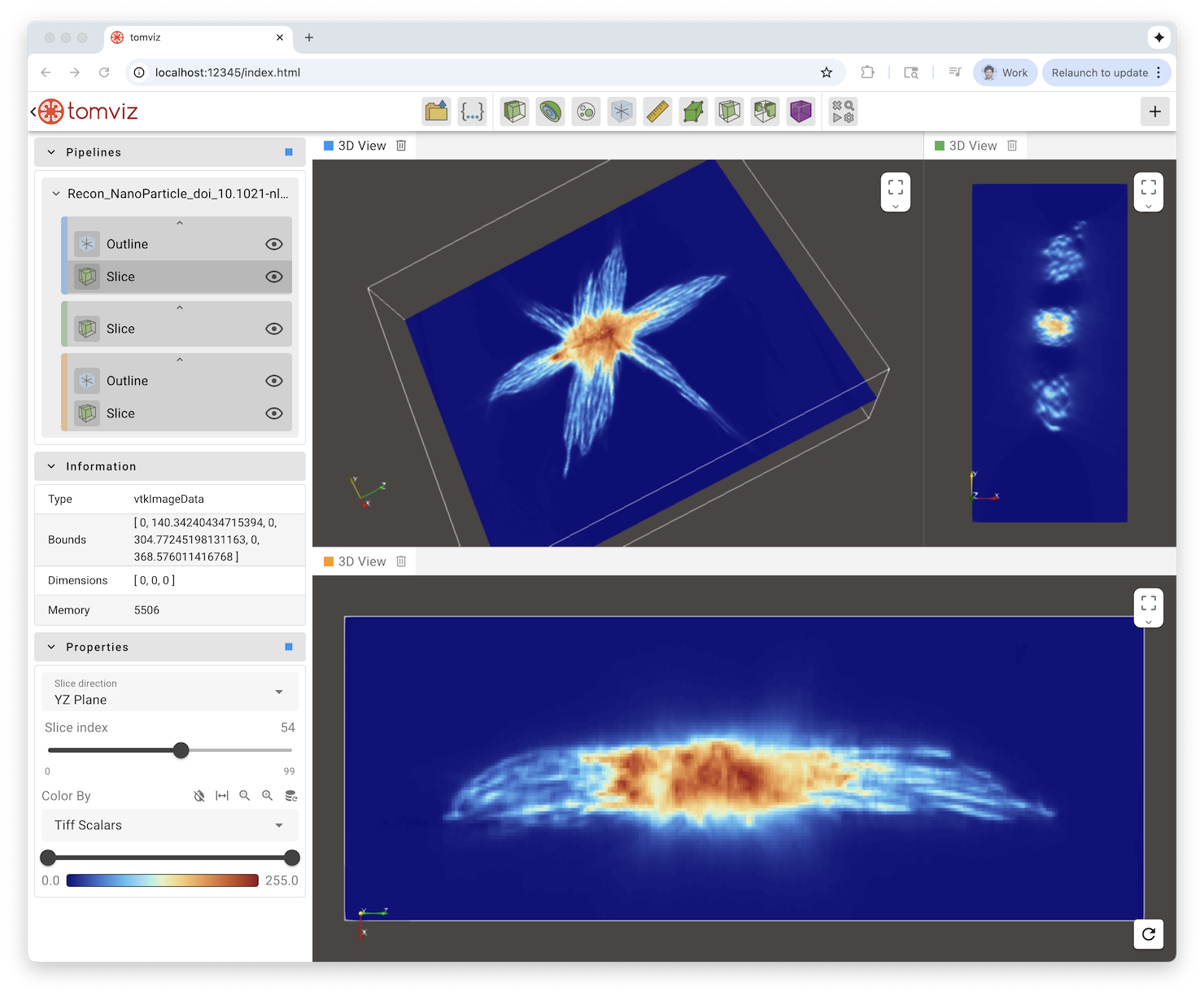
Task: Open Chrome three-dot menu
Action: (1158, 72)
